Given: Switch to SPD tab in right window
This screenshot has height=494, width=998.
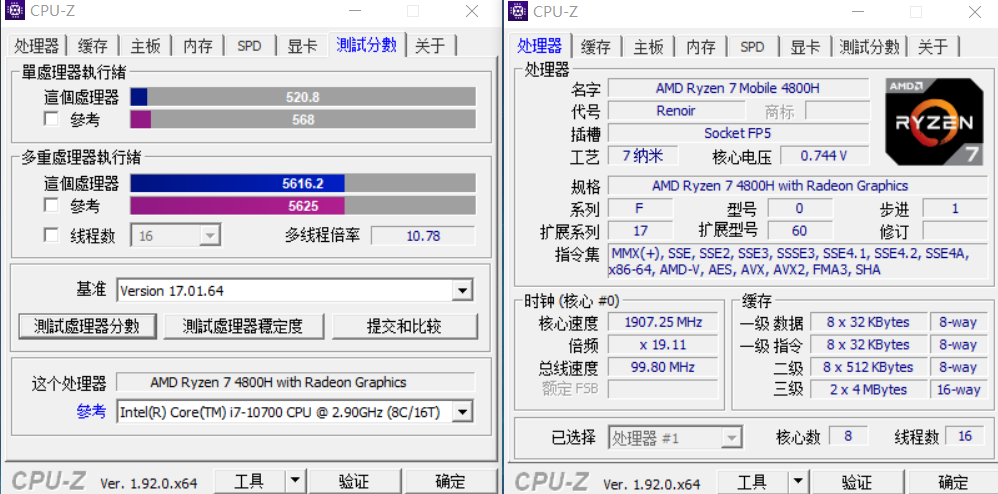Looking at the screenshot, I should [x=752, y=46].
